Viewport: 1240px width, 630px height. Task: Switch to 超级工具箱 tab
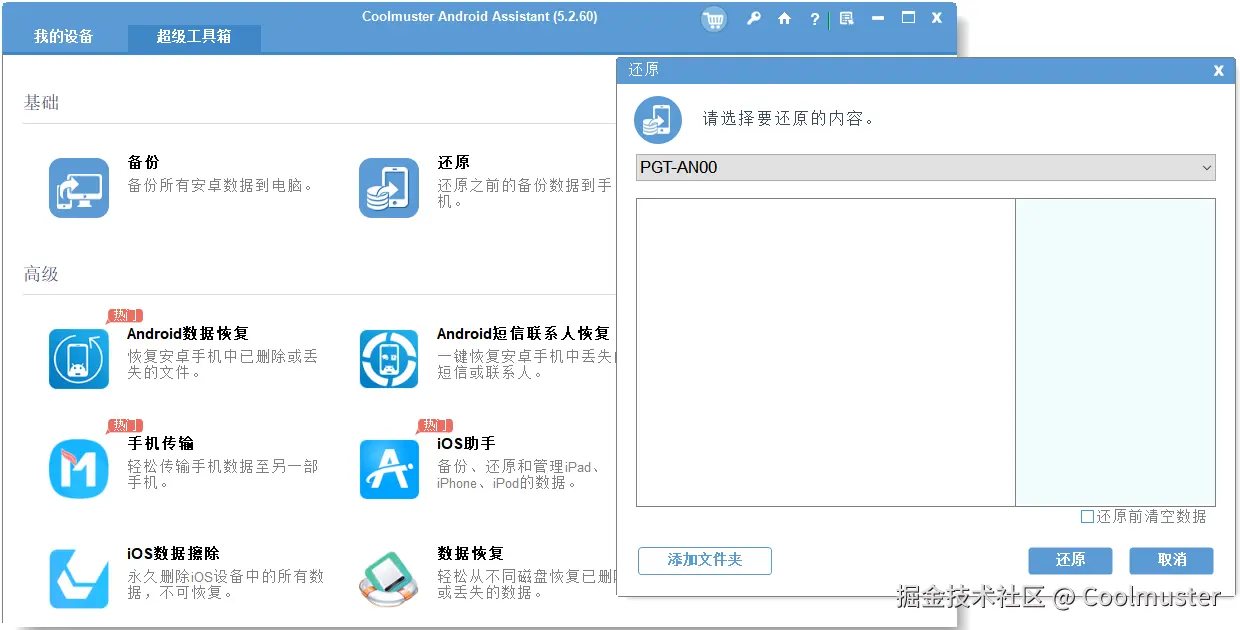[194, 37]
